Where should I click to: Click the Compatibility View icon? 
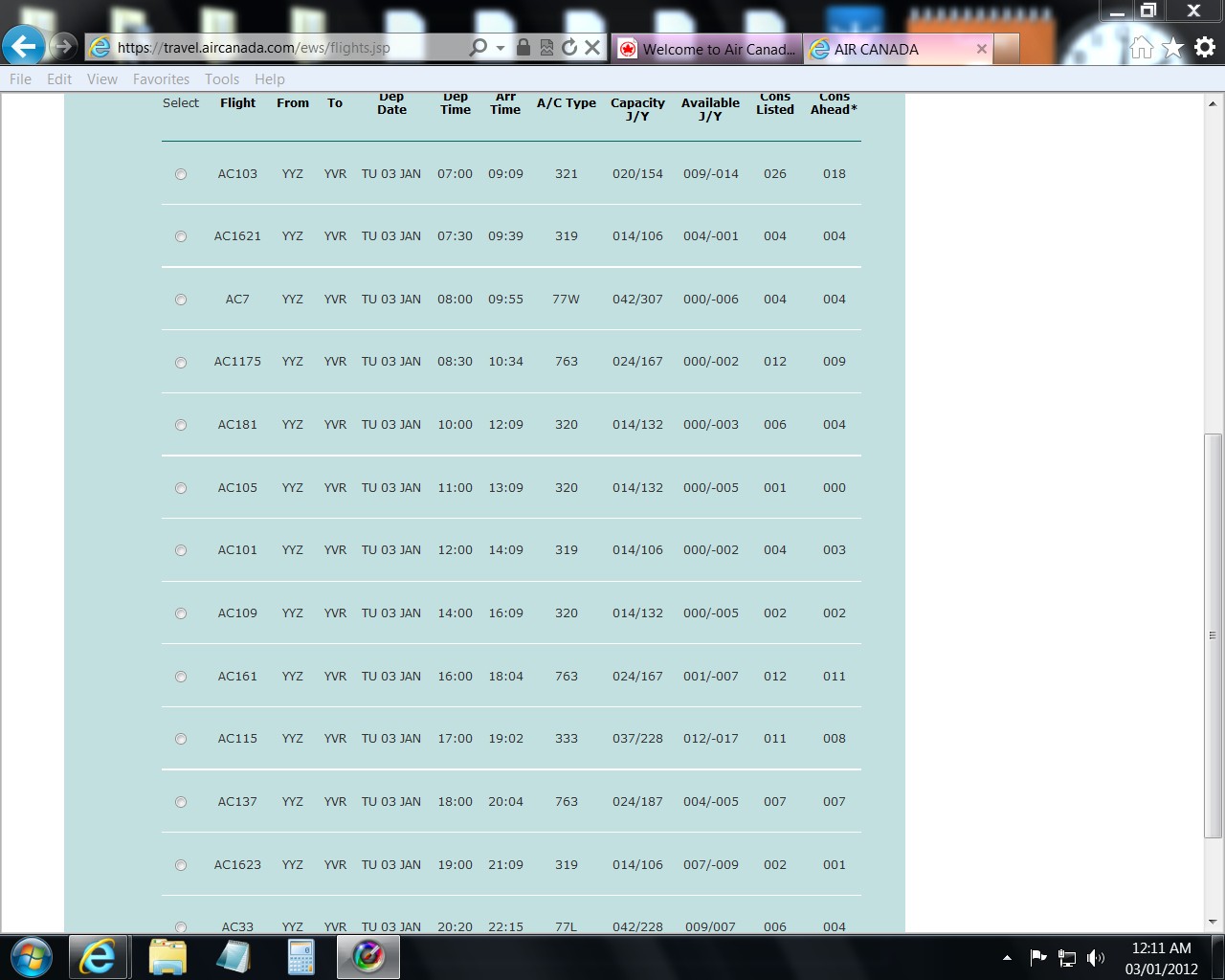546,47
